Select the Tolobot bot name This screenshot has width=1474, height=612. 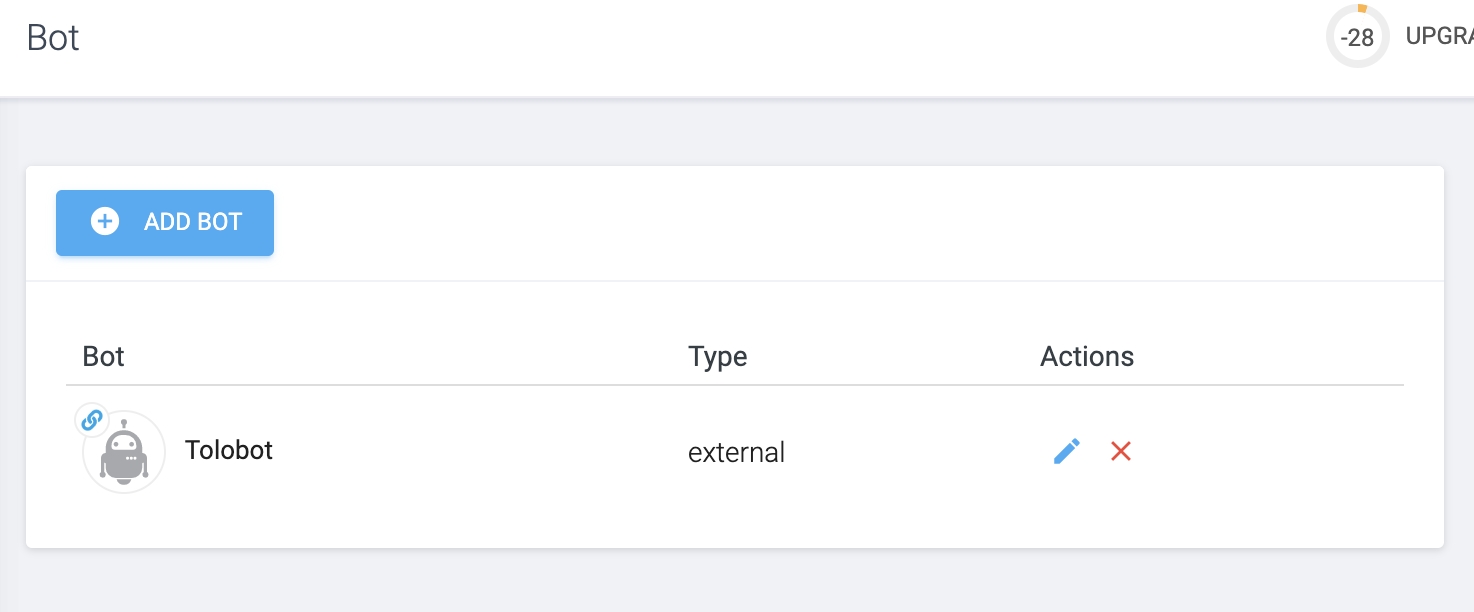pyautogui.click(x=229, y=450)
